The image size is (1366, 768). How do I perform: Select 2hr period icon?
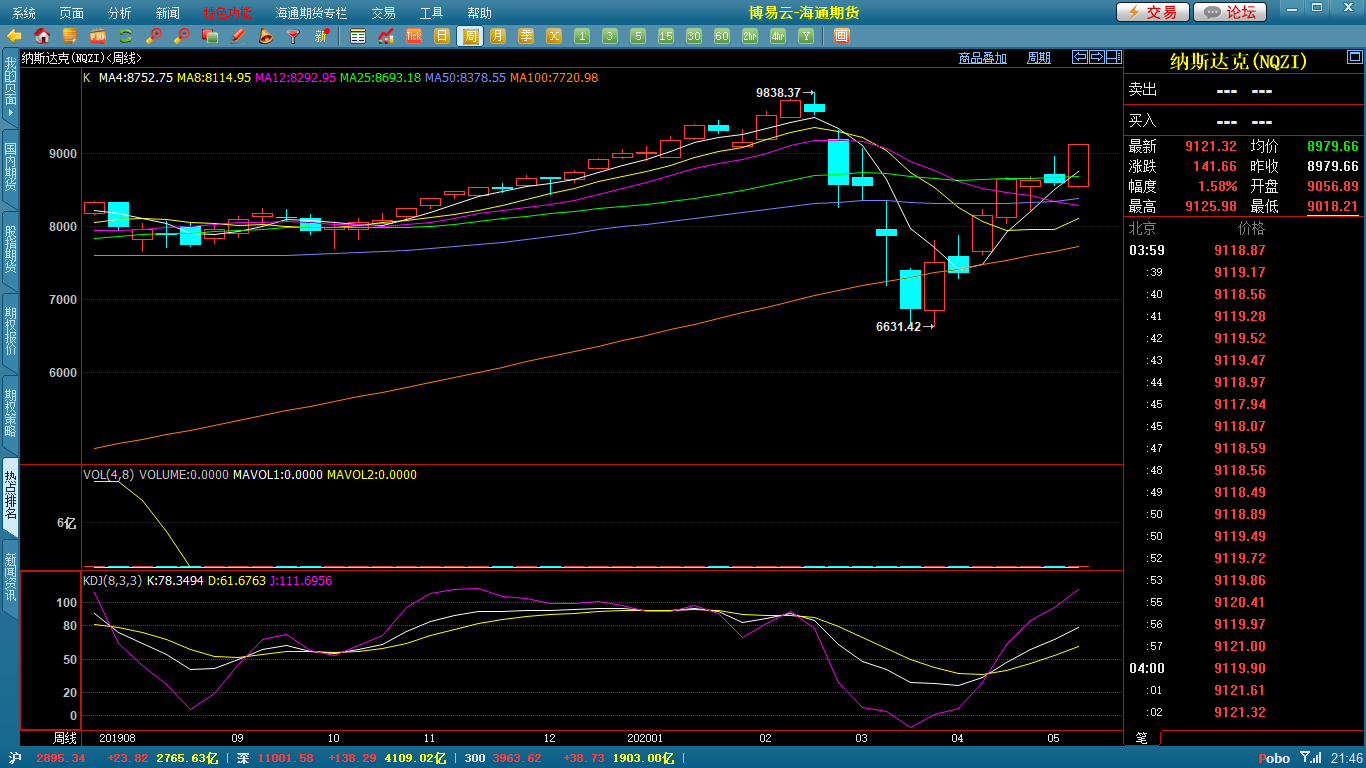tap(750, 36)
